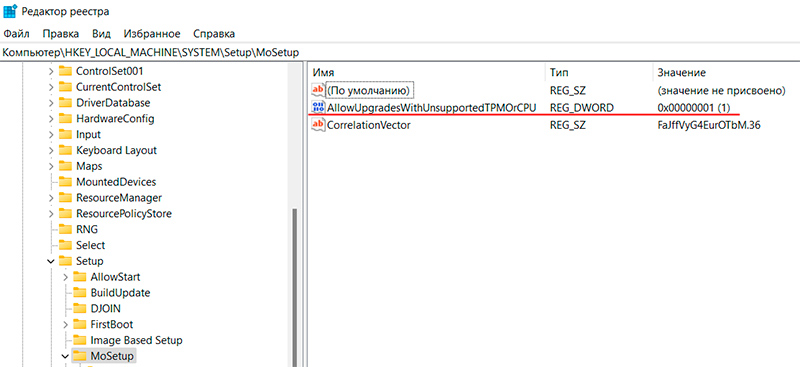
Task: Click the DriverDatabase folder icon
Action: 65,103
